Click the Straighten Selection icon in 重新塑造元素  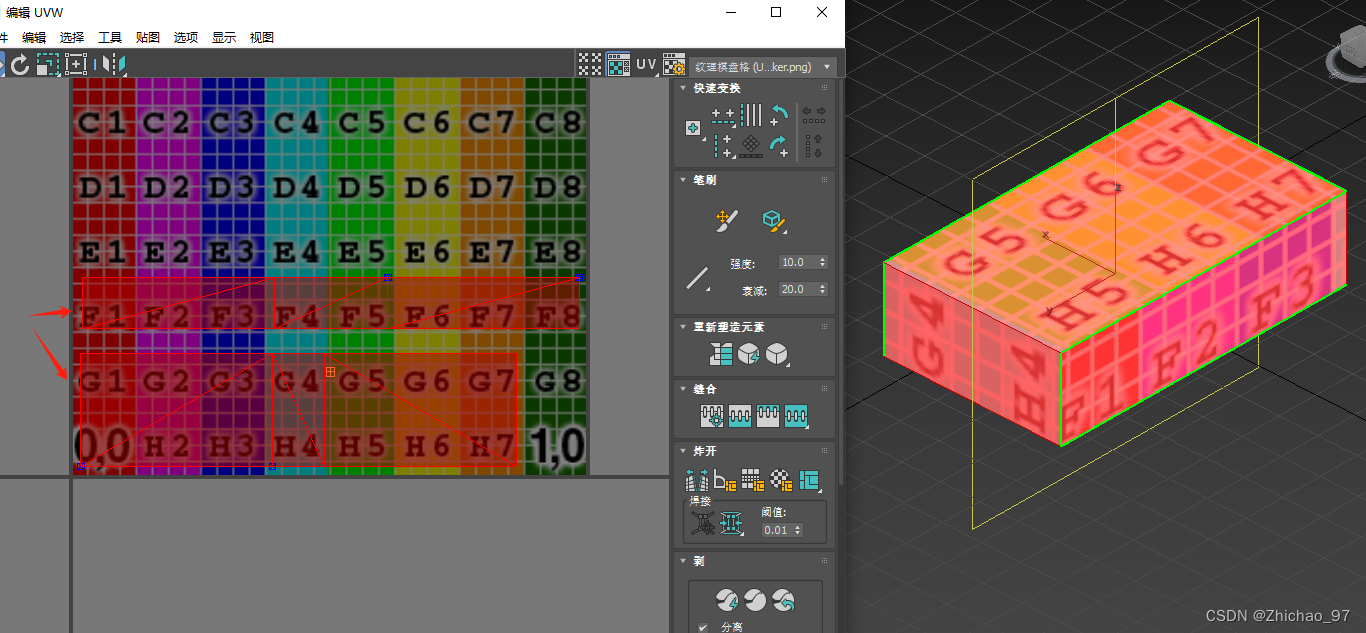coord(721,355)
